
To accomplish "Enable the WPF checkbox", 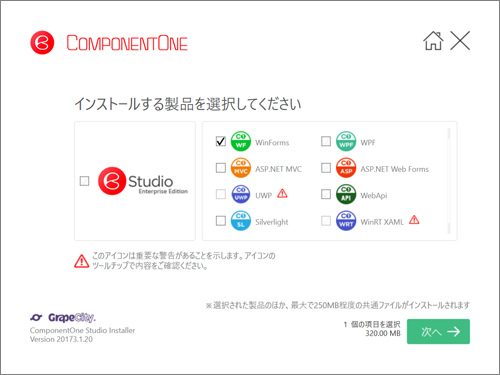I will click(x=326, y=141).
